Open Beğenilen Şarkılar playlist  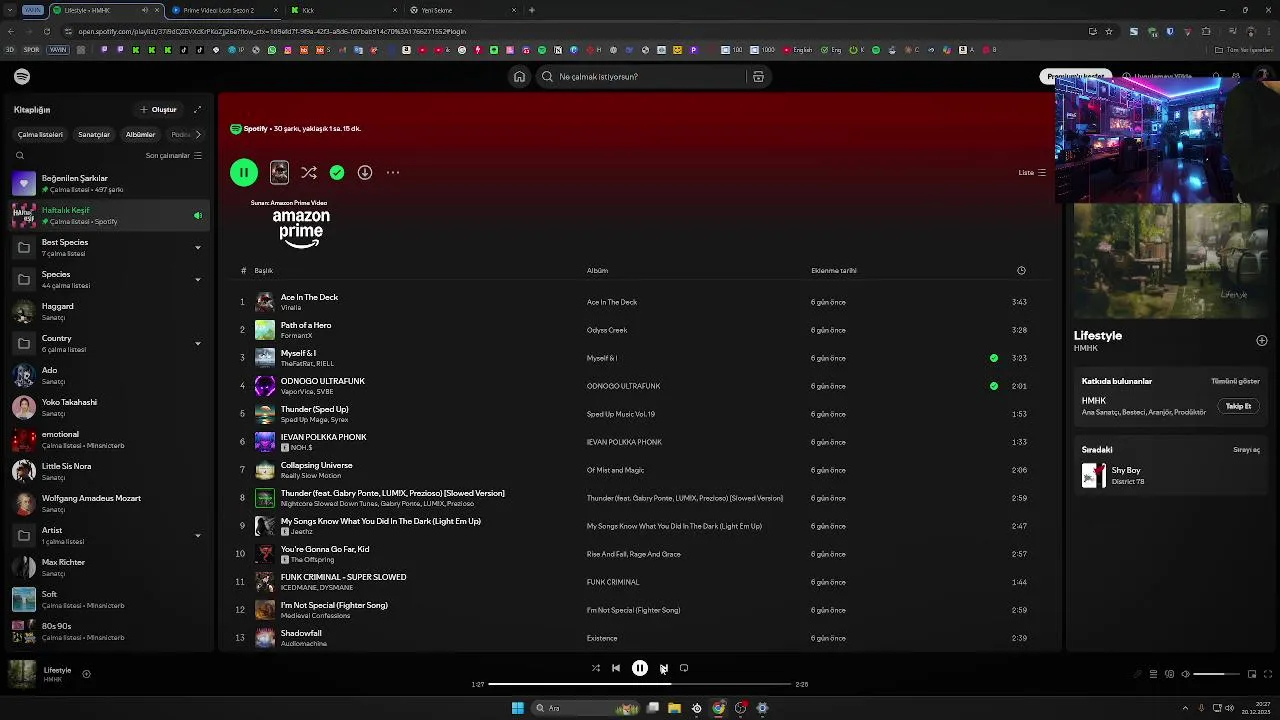(x=107, y=183)
